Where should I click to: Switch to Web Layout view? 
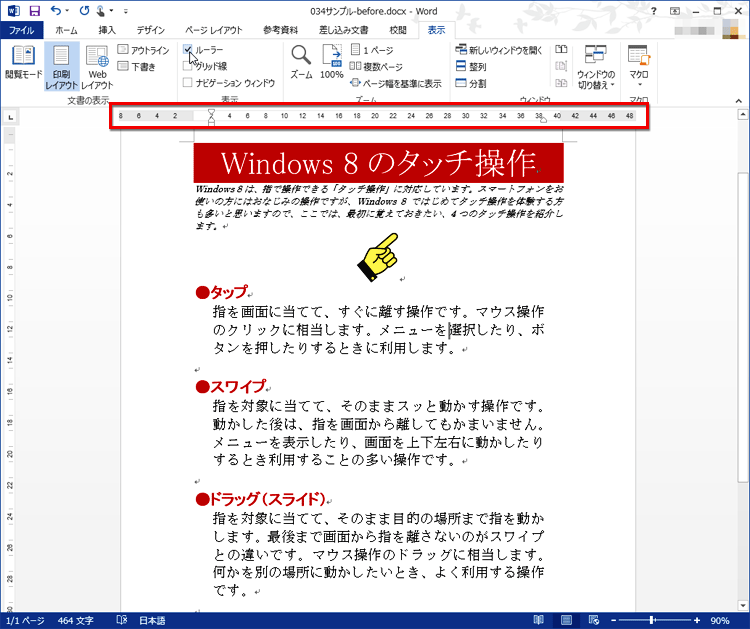[x=97, y=67]
